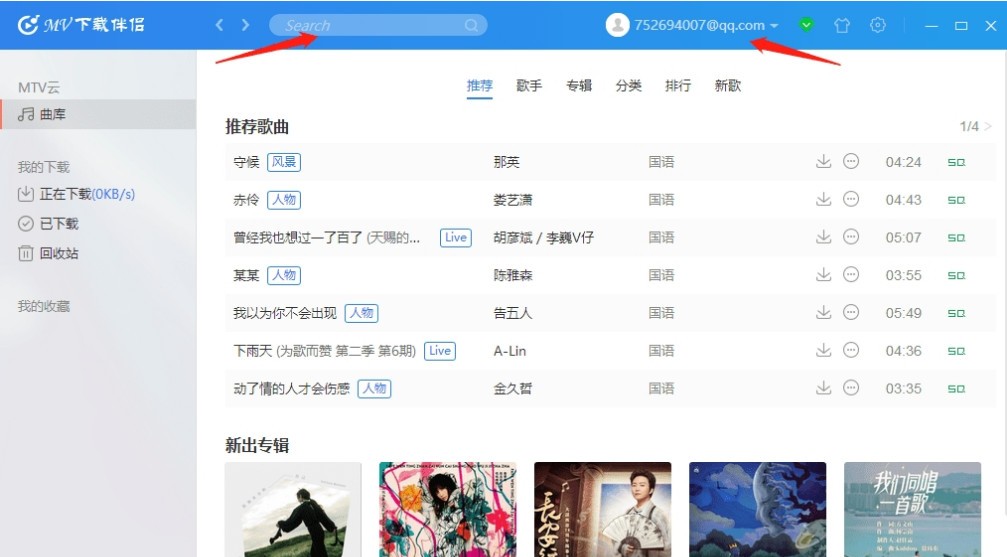This screenshot has width=1007, height=557.
Task: Open more options for 赤伶
Action: pyautogui.click(x=850, y=199)
